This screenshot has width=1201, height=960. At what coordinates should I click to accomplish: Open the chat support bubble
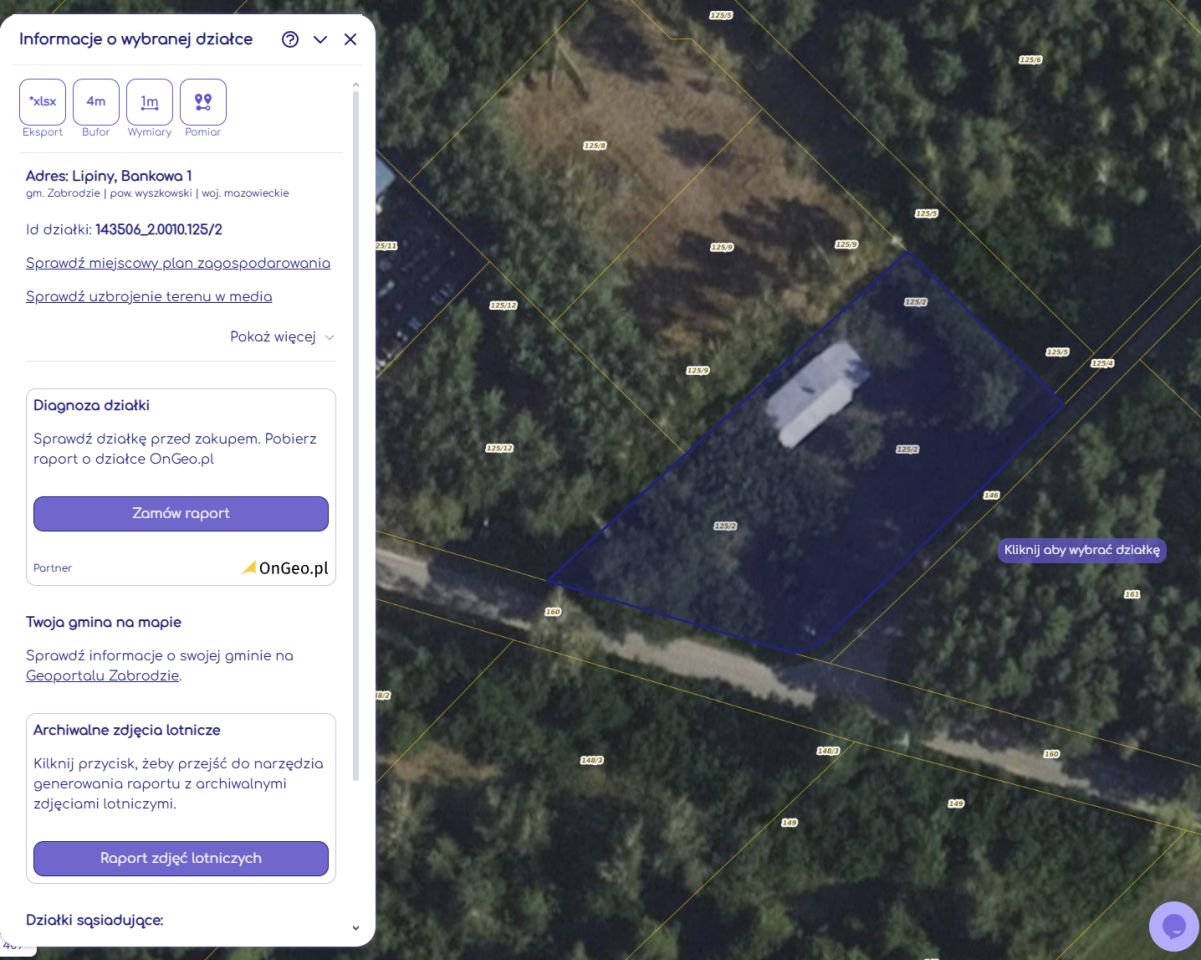(1174, 926)
